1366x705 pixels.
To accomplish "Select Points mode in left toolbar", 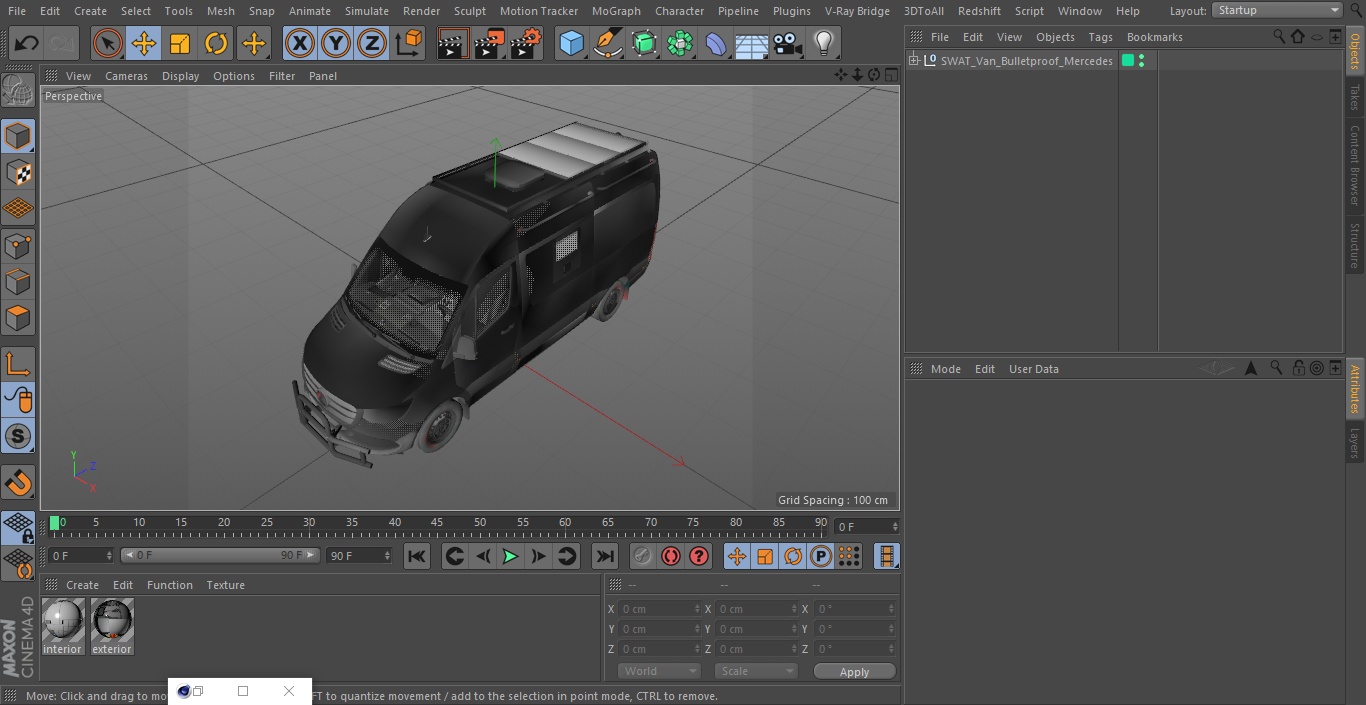I will [18, 245].
